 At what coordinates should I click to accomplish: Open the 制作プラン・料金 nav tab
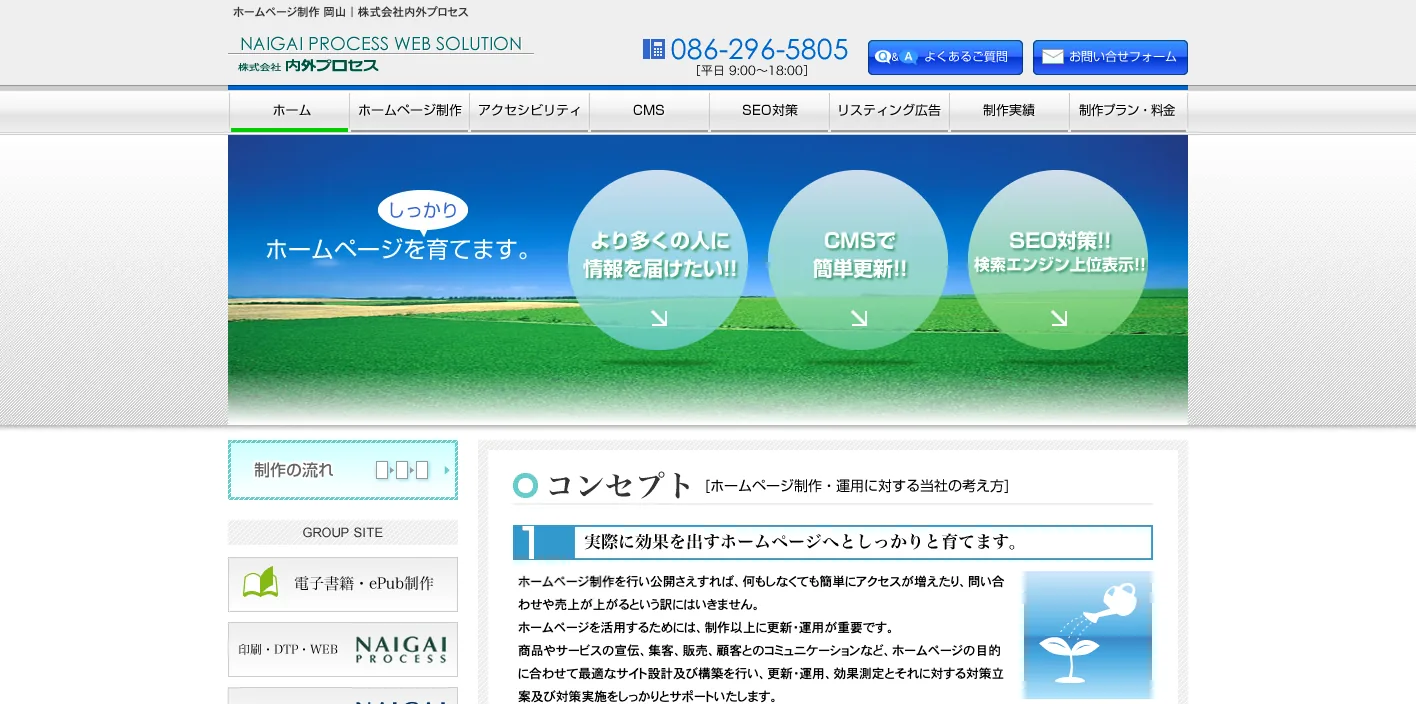click(x=1128, y=111)
